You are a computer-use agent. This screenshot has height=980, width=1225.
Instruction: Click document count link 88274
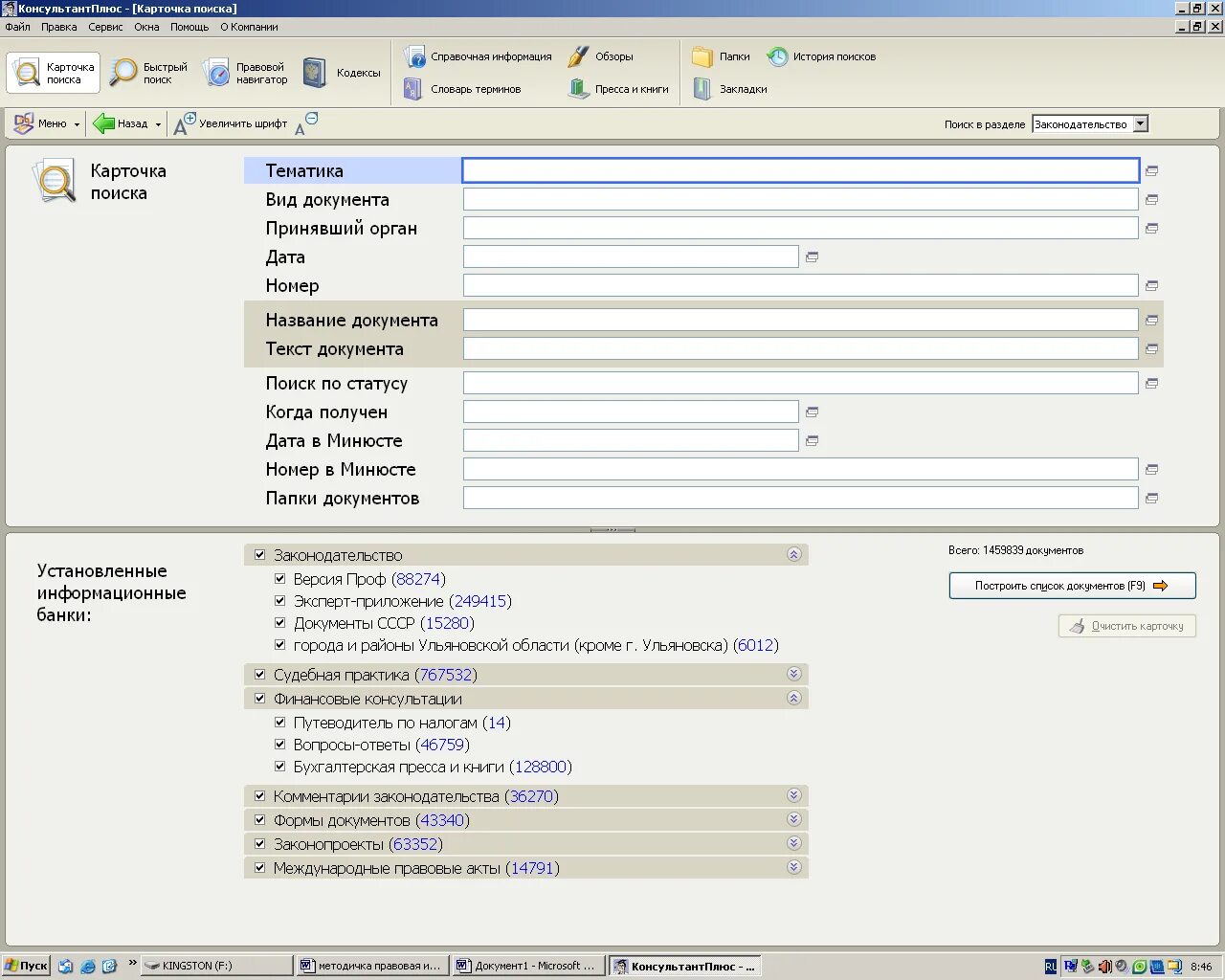(418, 579)
